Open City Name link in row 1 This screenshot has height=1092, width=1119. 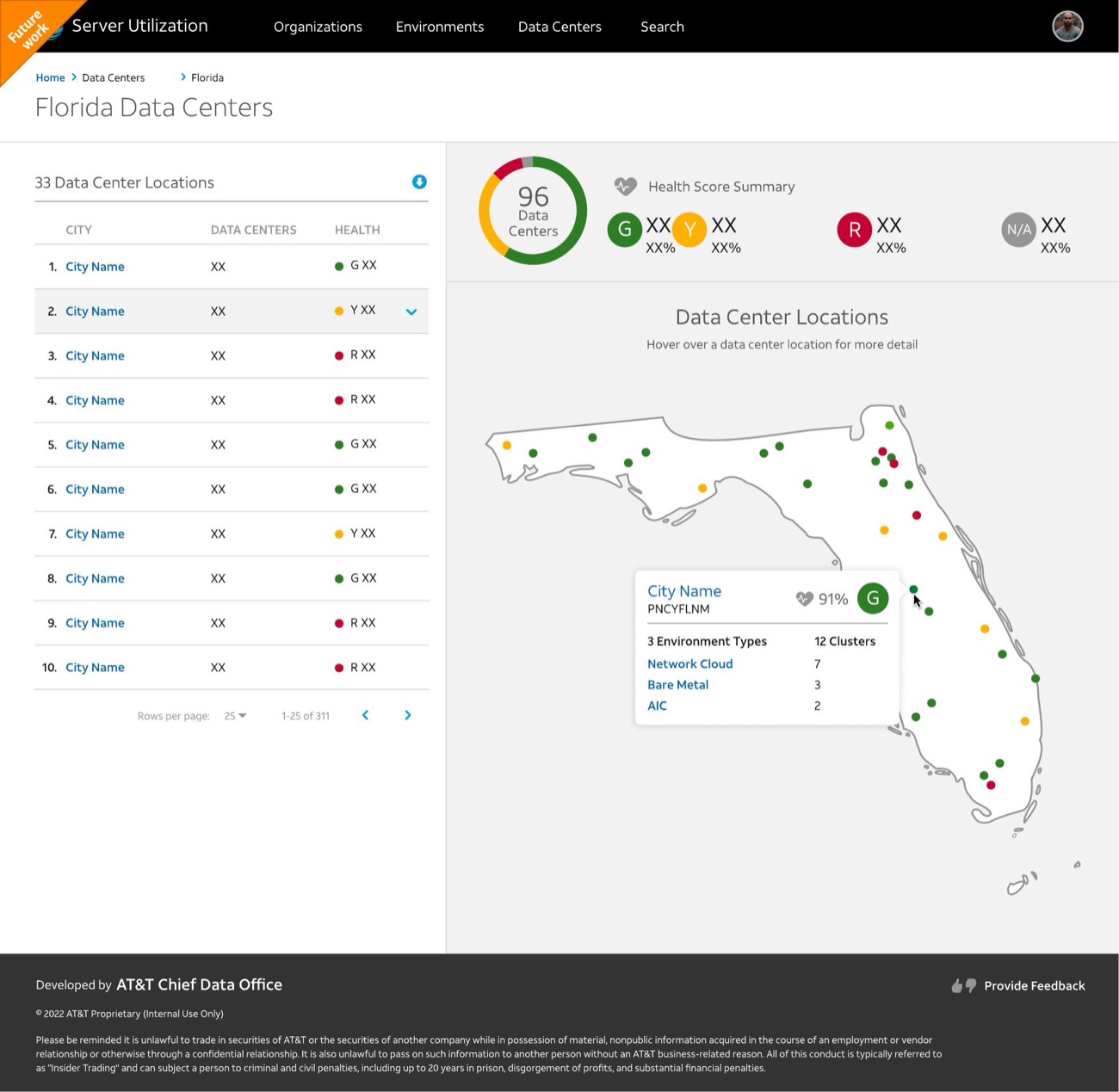point(95,267)
